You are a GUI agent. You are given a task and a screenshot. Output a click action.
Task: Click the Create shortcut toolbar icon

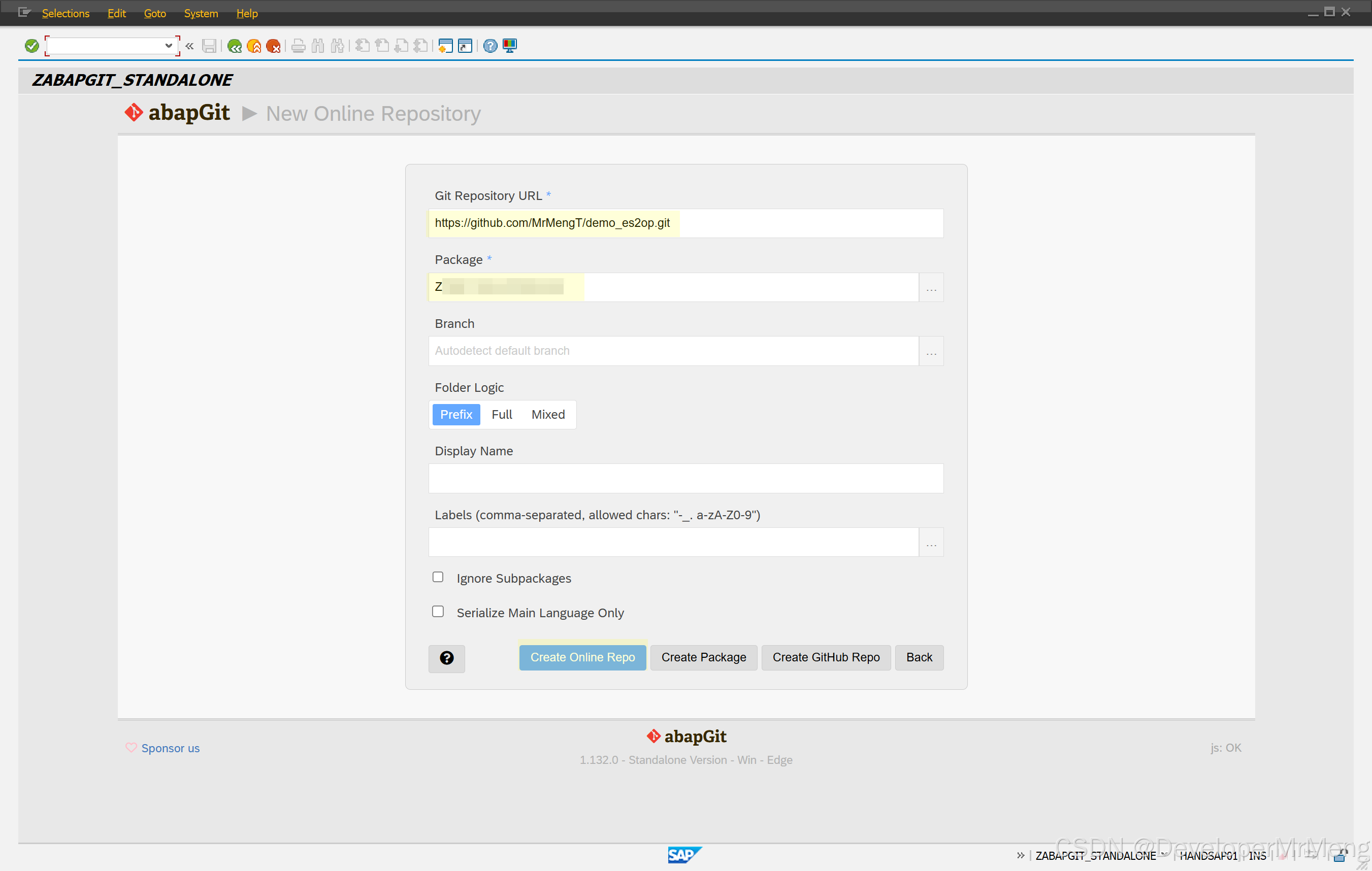[465, 46]
